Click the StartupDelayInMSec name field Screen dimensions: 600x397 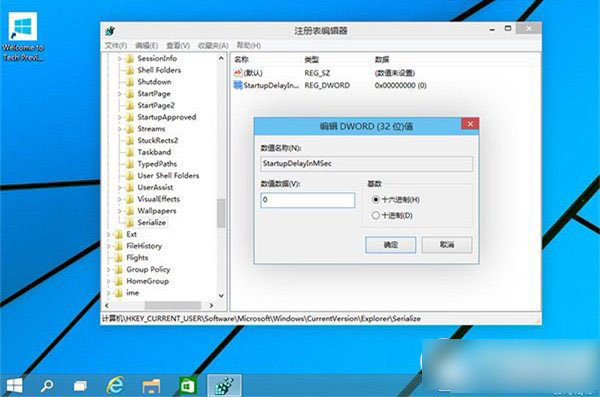pyautogui.click(x=367, y=163)
